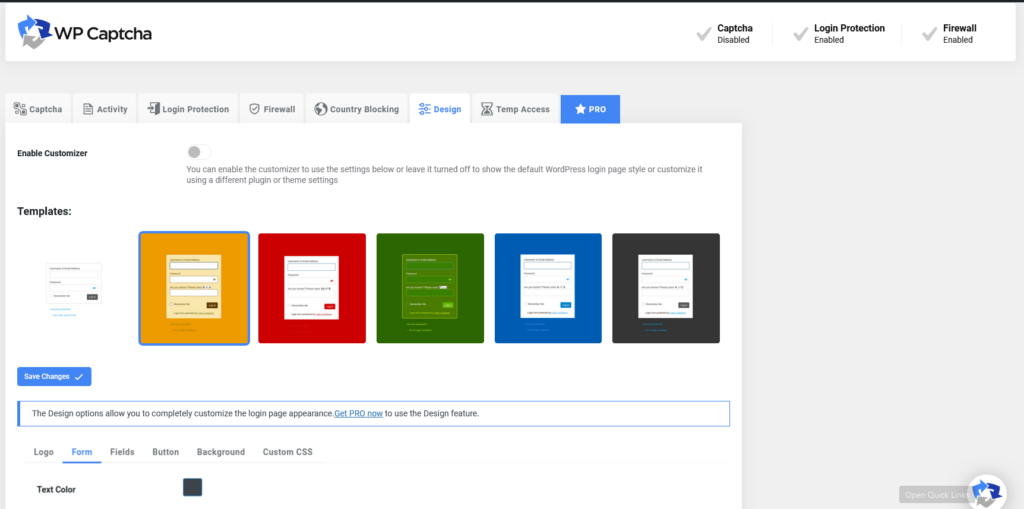Switch to the Logo design sub-tab
Viewport: 1024px width, 509px height.
[x=44, y=452]
